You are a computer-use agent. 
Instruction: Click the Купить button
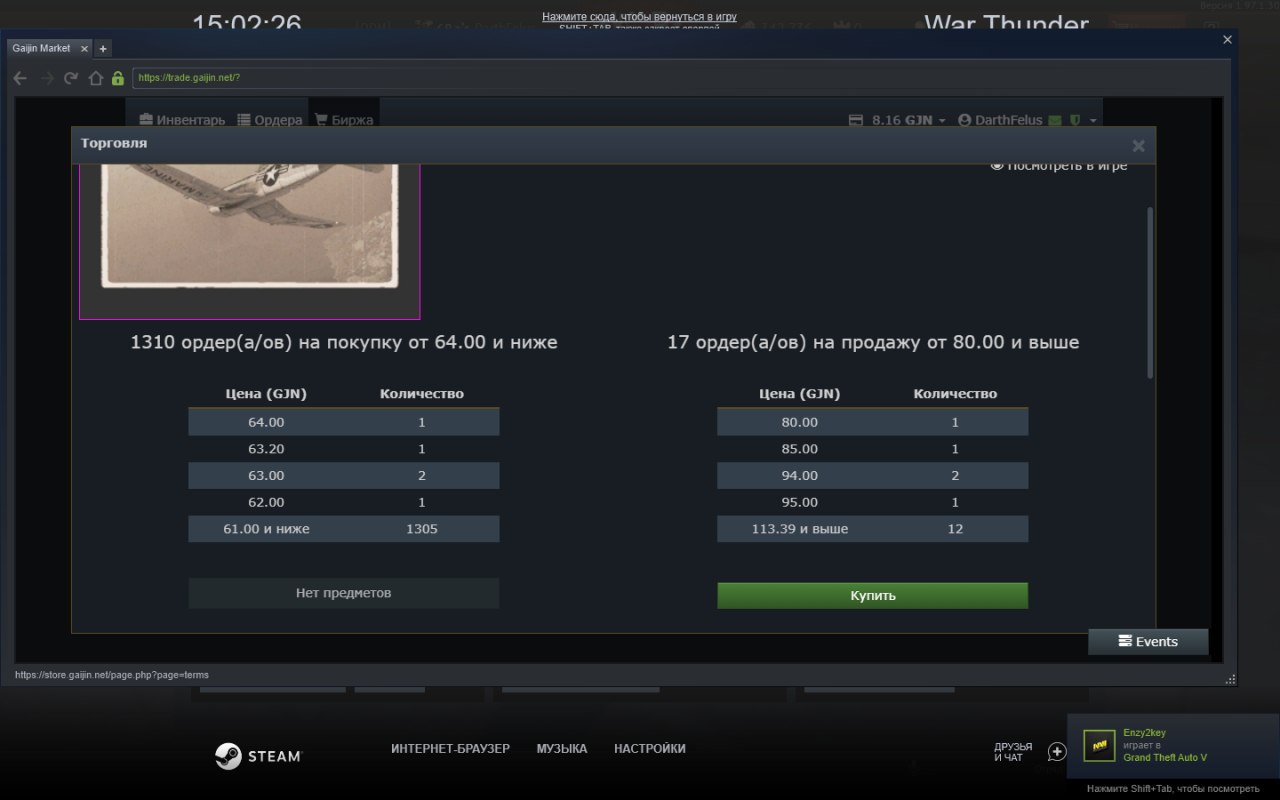click(873, 596)
